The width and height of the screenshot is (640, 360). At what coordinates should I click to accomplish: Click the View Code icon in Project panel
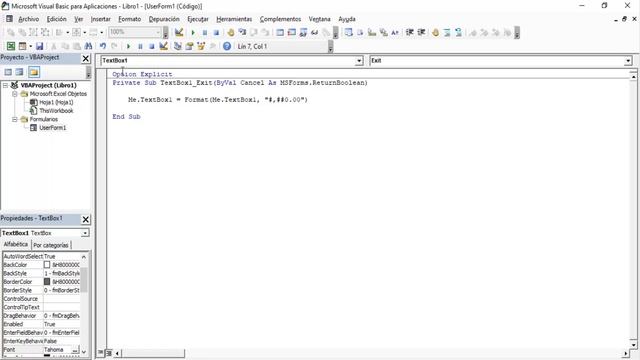8,72
